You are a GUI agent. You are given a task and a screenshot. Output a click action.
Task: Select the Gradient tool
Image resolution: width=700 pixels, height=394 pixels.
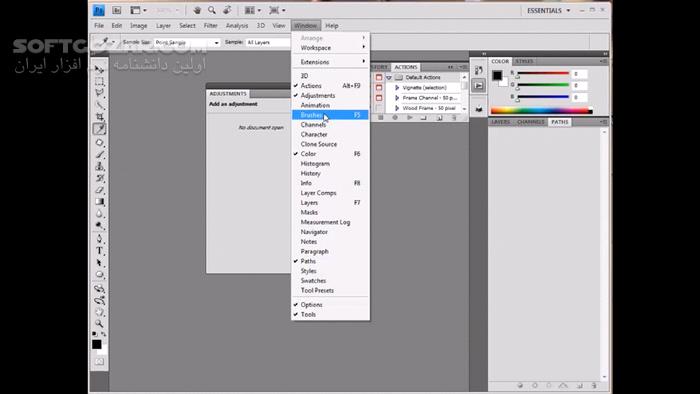pos(99,202)
